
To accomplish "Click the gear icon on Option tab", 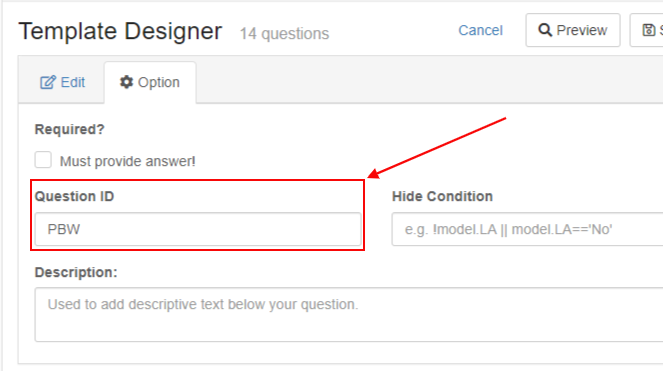I will point(126,82).
